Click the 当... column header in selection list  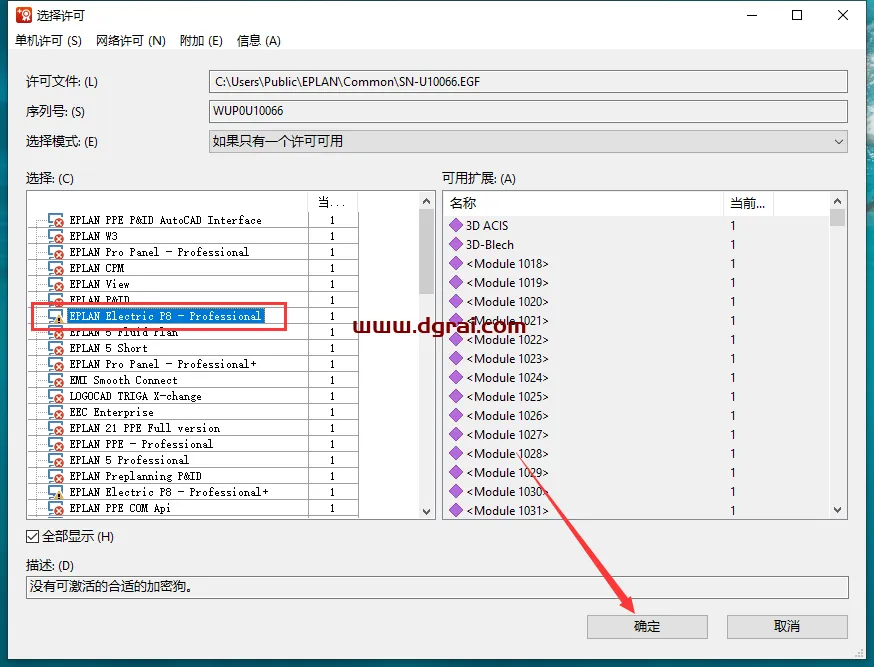point(332,202)
